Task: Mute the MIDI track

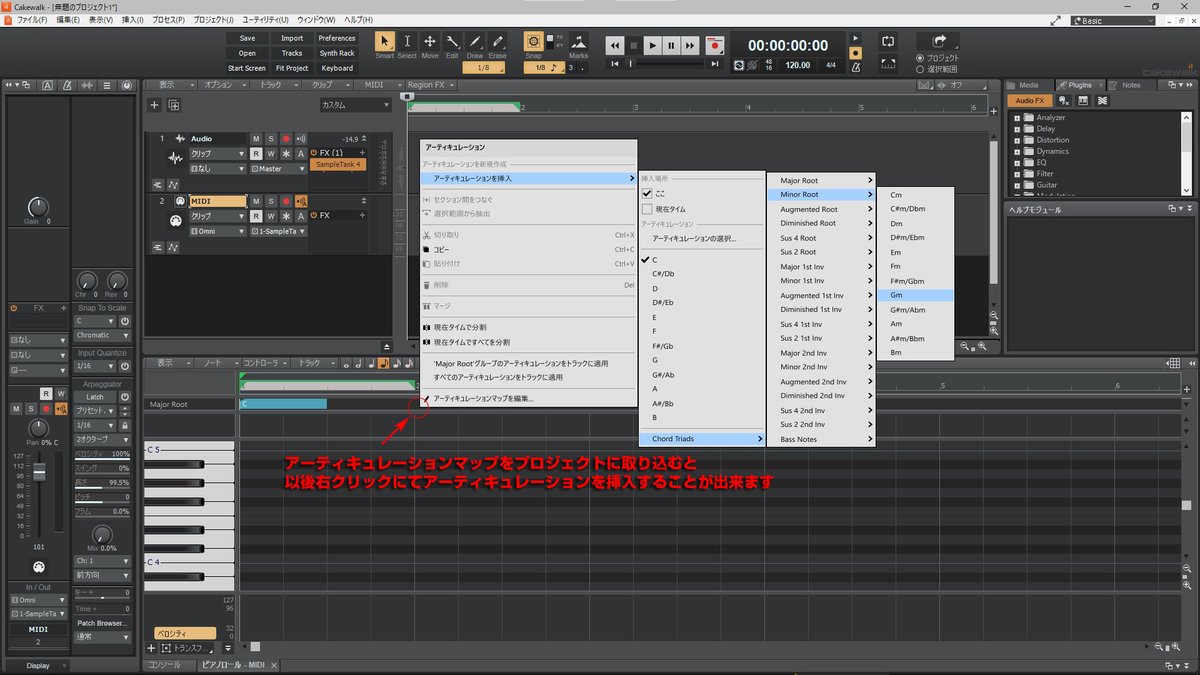Action: [x=256, y=201]
